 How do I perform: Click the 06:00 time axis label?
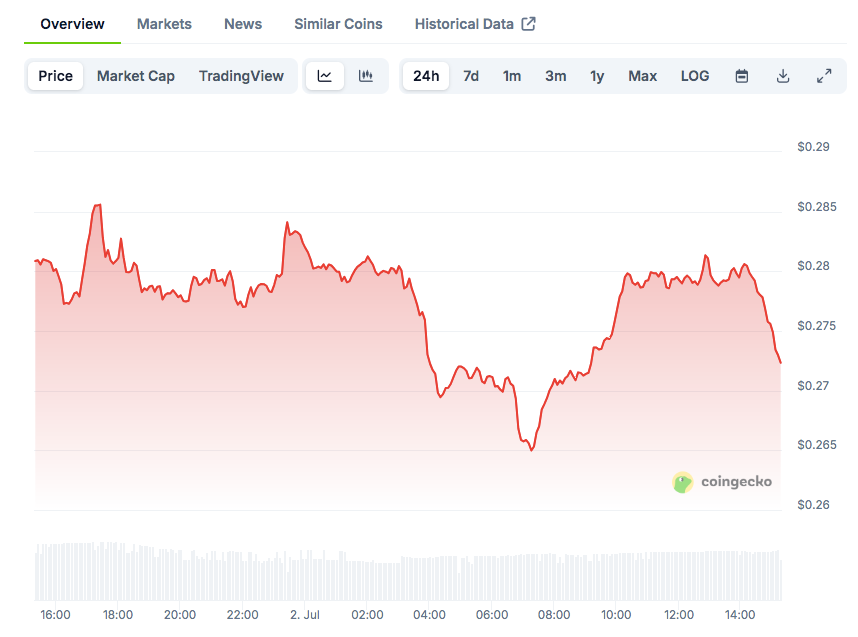tap(492, 615)
